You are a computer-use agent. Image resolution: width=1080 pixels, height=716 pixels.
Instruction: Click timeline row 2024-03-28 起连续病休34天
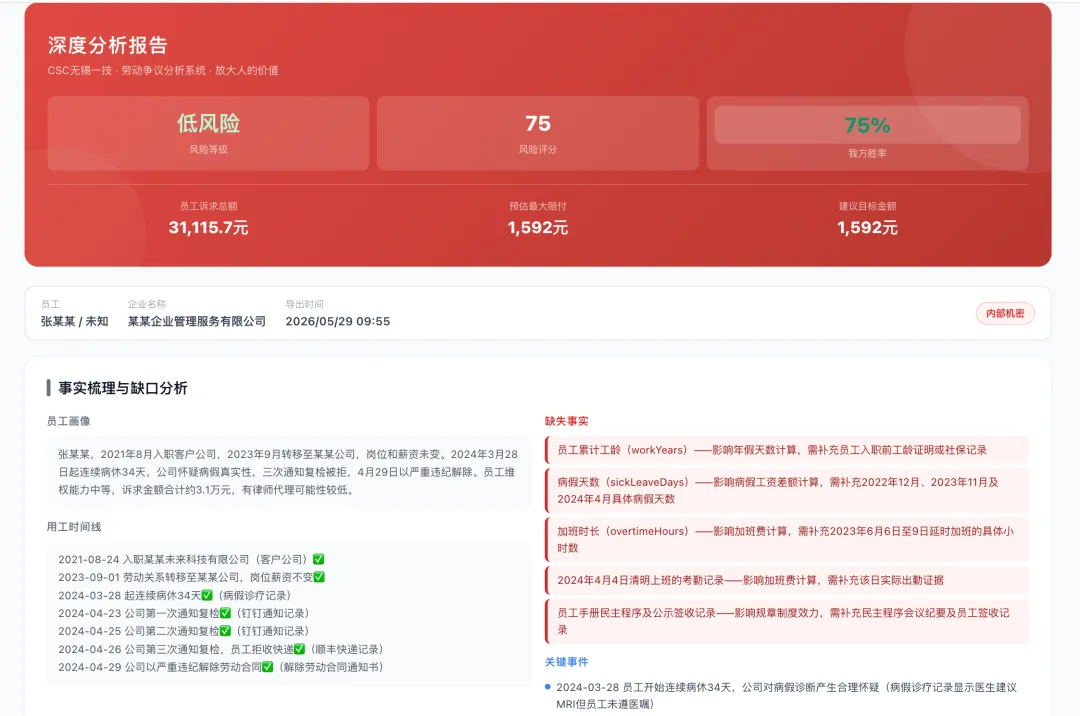tap(175, 596)
